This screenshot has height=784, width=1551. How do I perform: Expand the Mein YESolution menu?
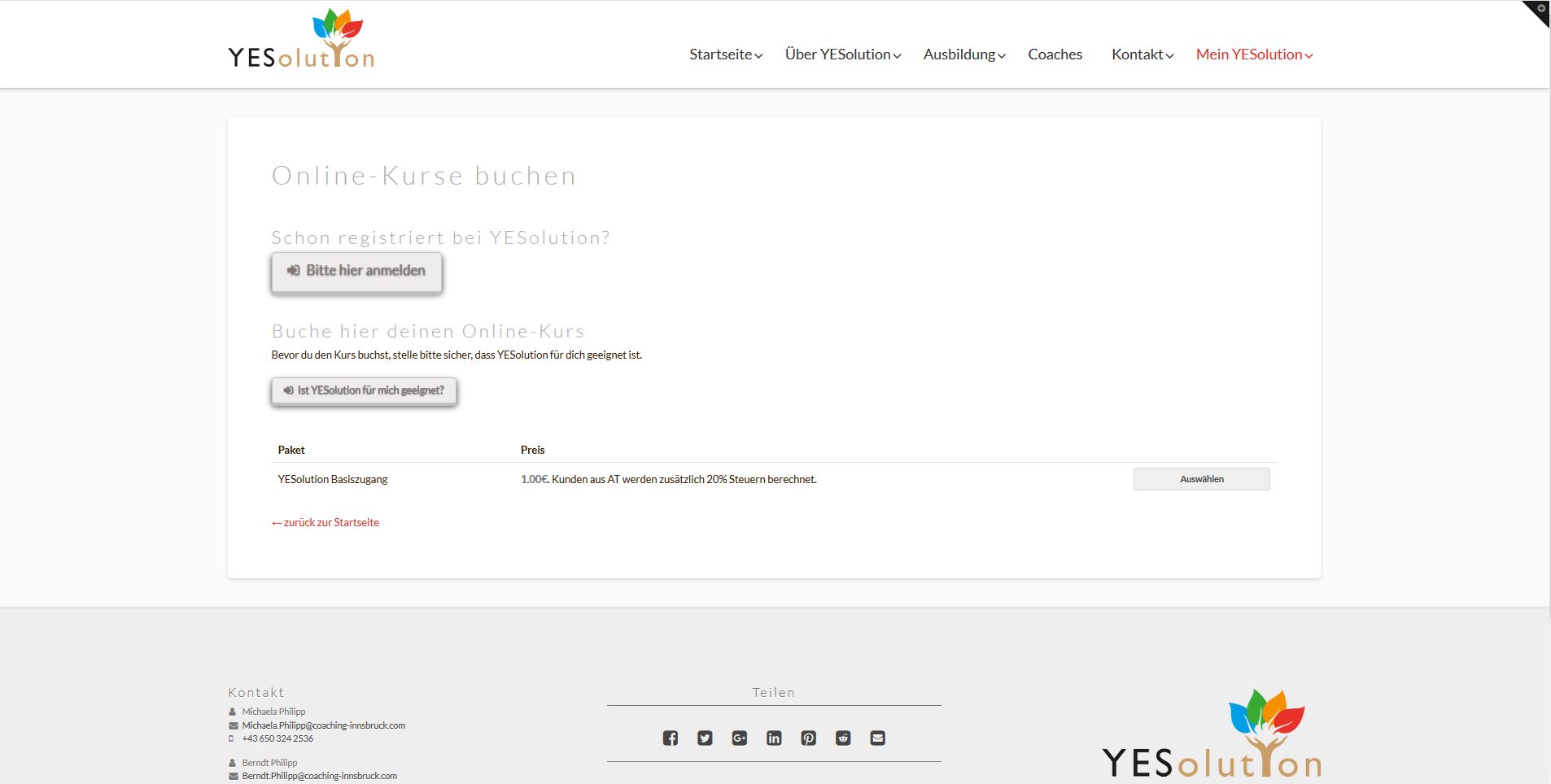coord(1254,54)
